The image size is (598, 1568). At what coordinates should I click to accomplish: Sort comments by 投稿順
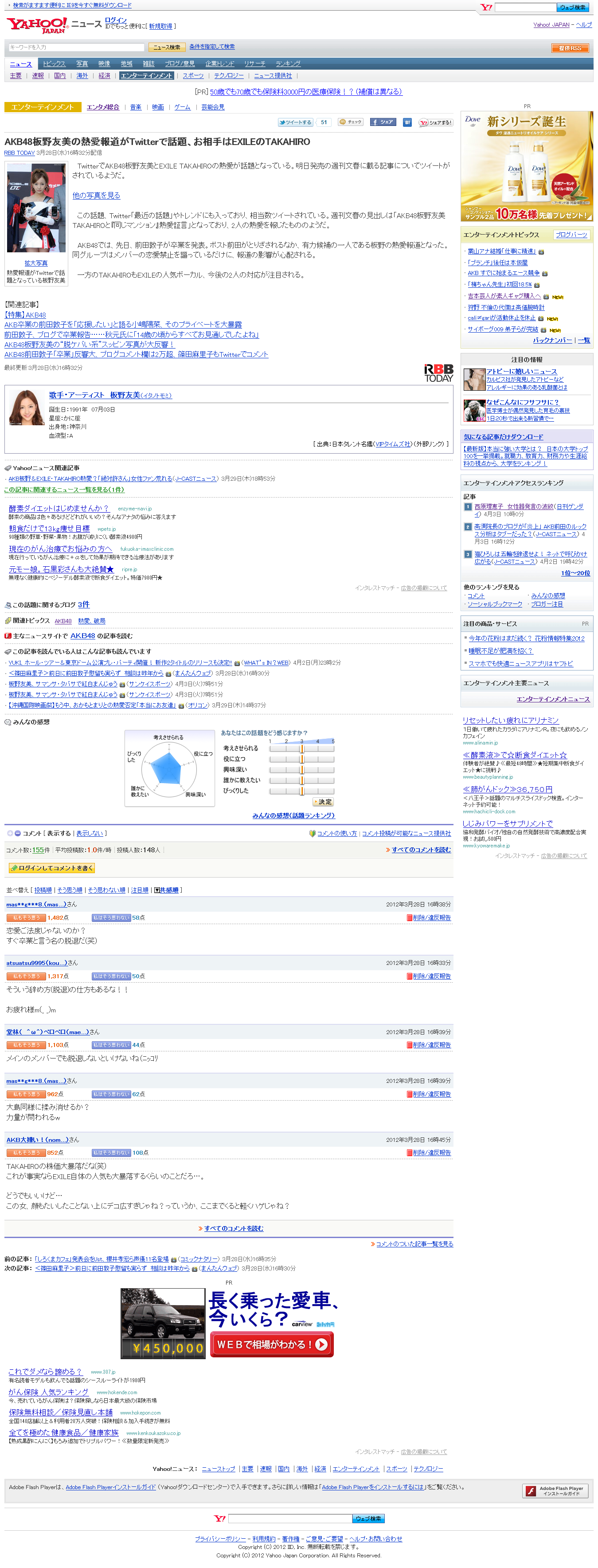point(43,890)
